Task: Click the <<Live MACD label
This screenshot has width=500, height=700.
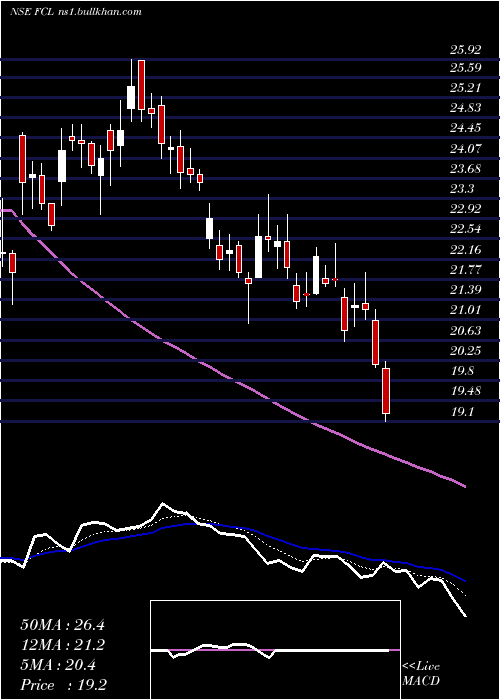Action: tap(421, 674)
